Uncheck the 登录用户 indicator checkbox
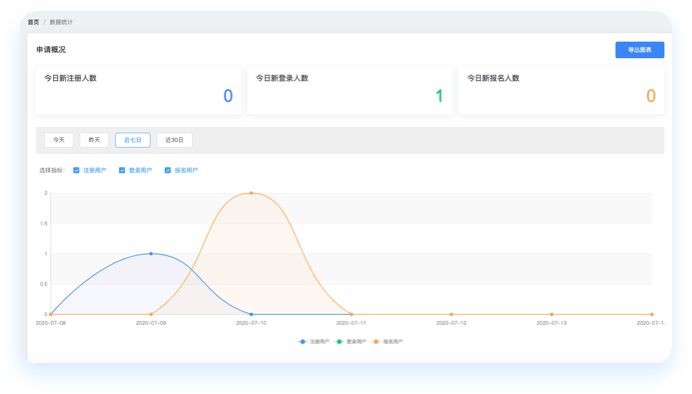 122,170
